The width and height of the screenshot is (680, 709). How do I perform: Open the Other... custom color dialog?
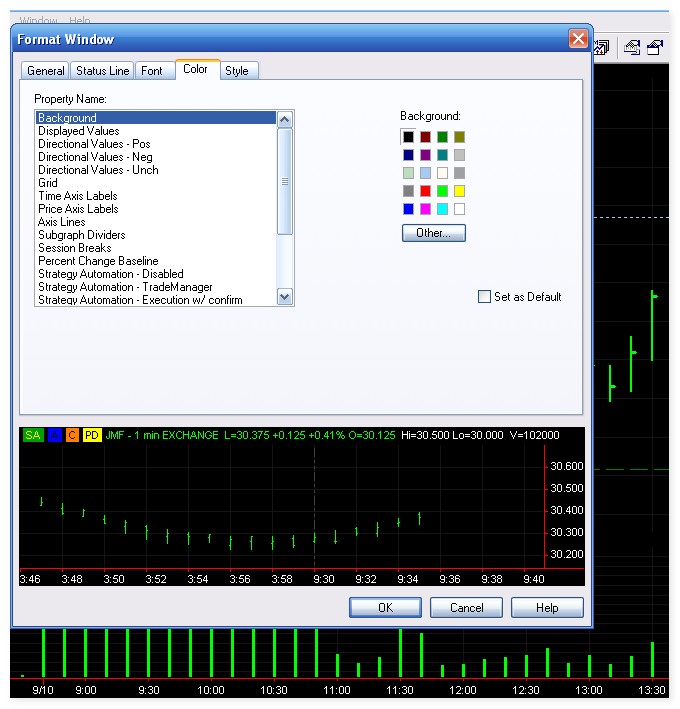click(434, 233)
